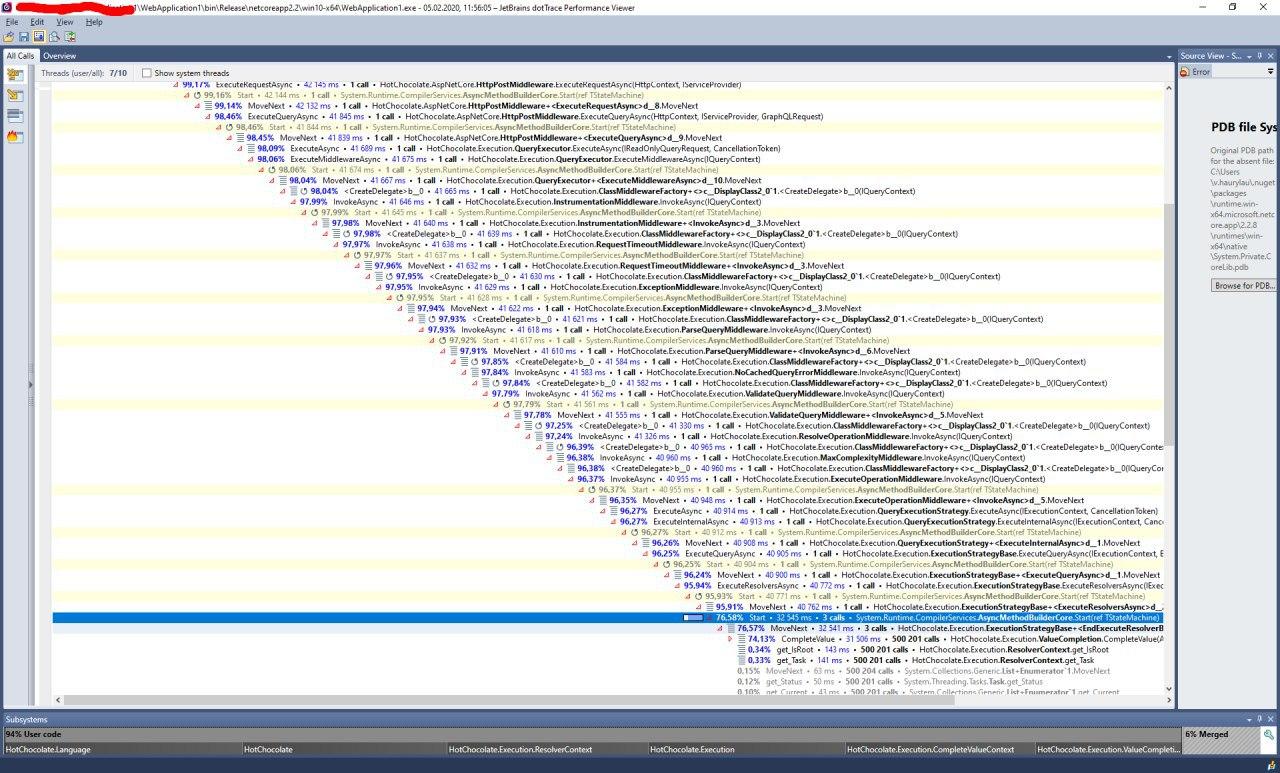The height and width of the screenshot is (773, 1280).
Task: Select the HotChocolate.Execution.ResolverContext subsystem bar
Action: [546, 749]
